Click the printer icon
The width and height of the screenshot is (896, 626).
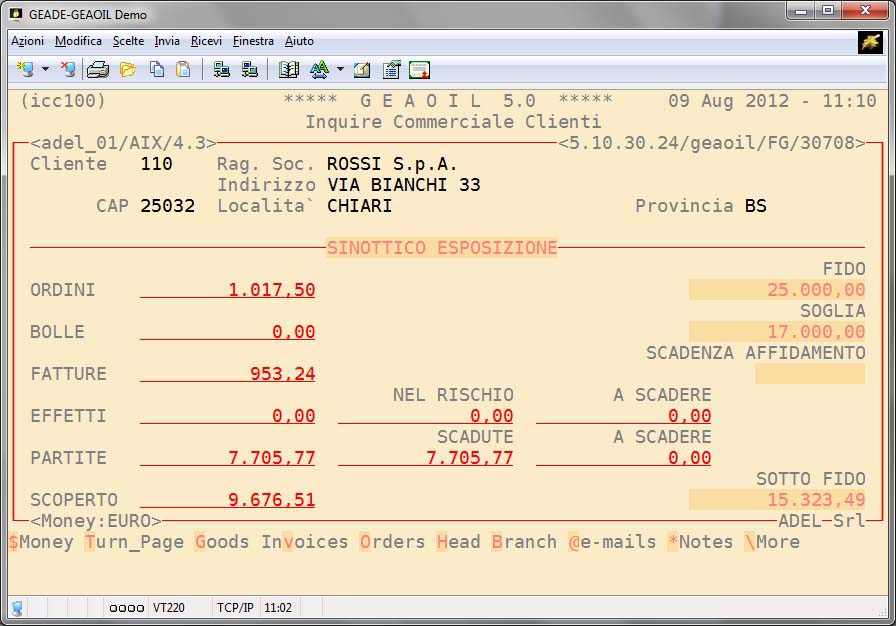point(97,69)
